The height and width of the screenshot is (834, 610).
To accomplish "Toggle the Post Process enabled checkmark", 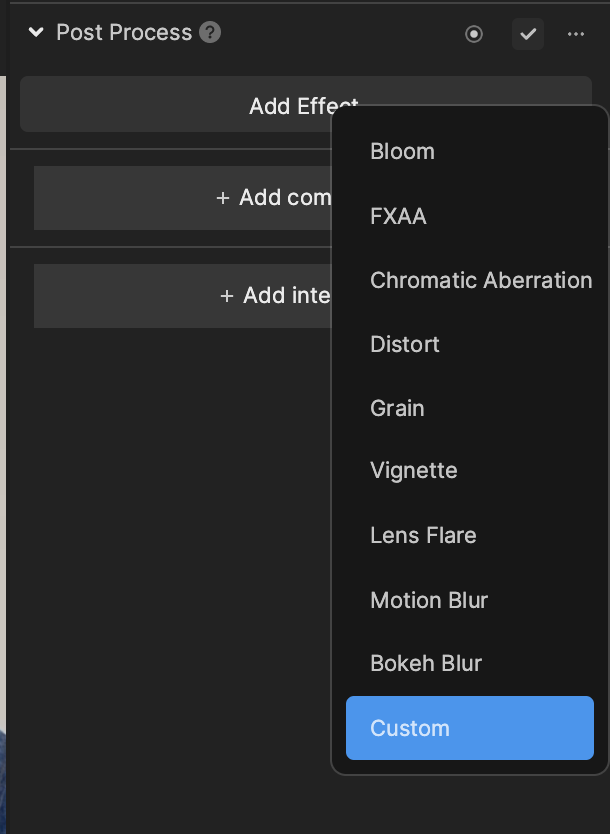I will point(528,34).
